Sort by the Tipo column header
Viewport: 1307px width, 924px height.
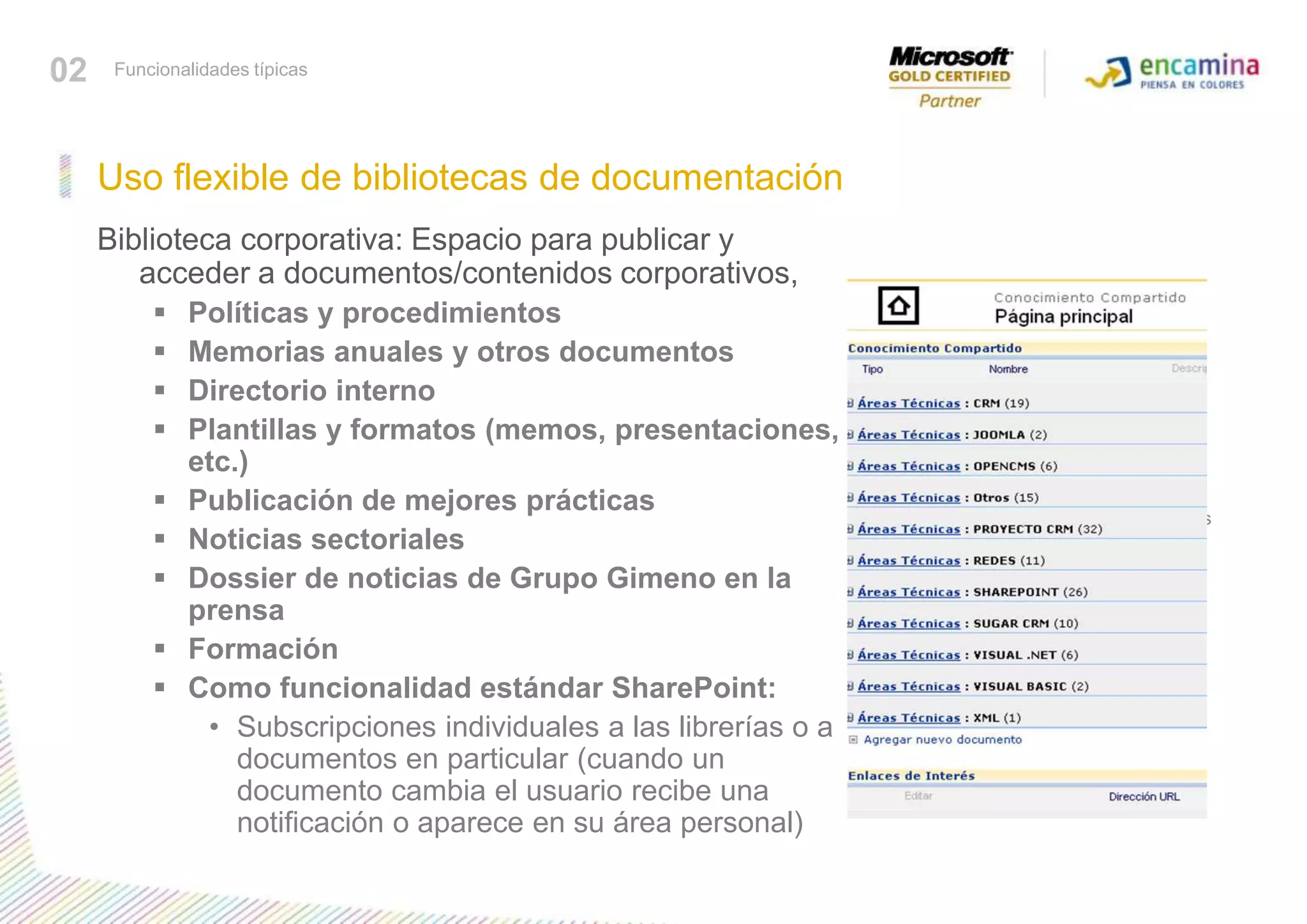872,369
